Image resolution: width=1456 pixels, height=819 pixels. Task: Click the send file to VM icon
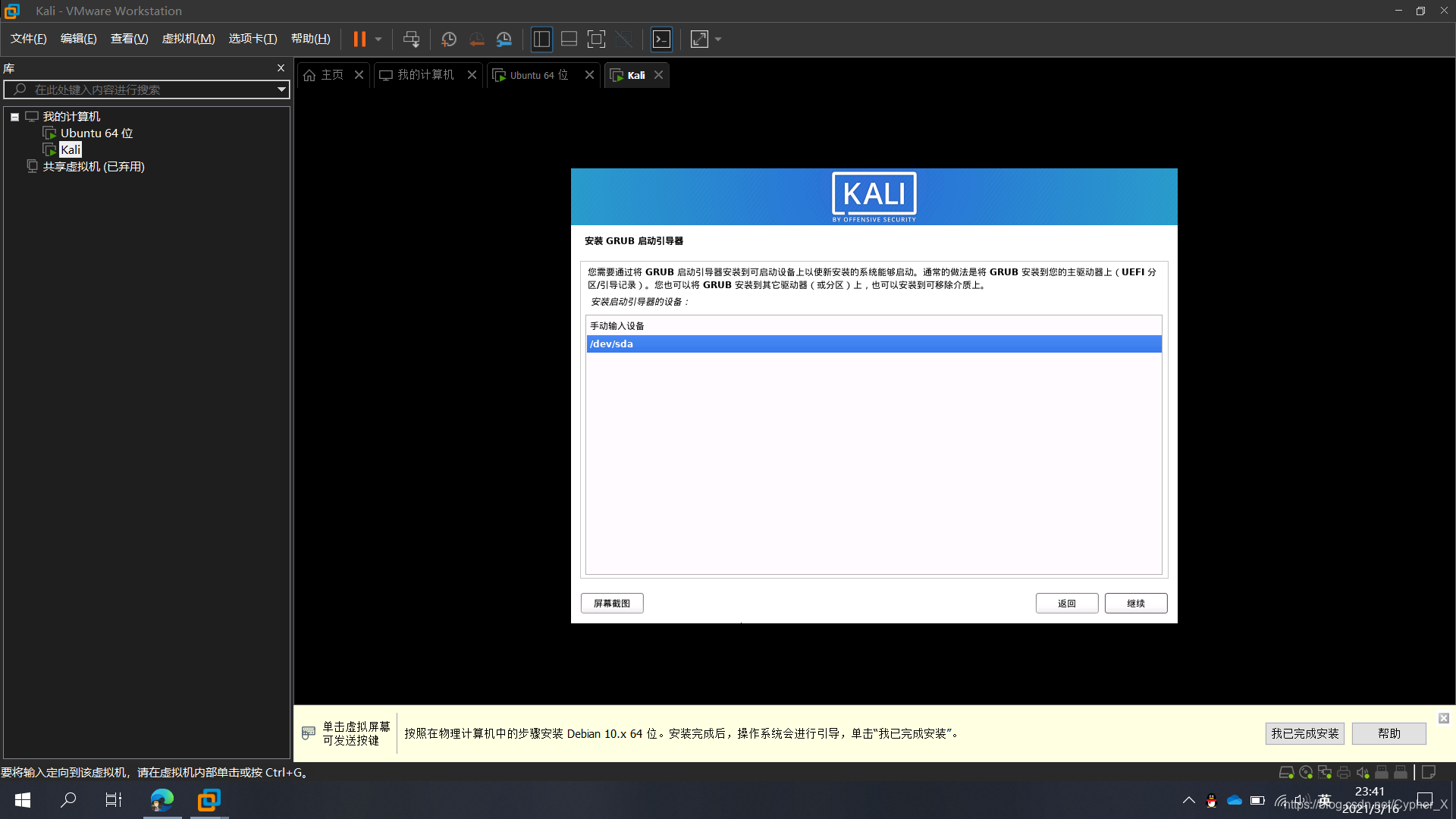[411, 39]
